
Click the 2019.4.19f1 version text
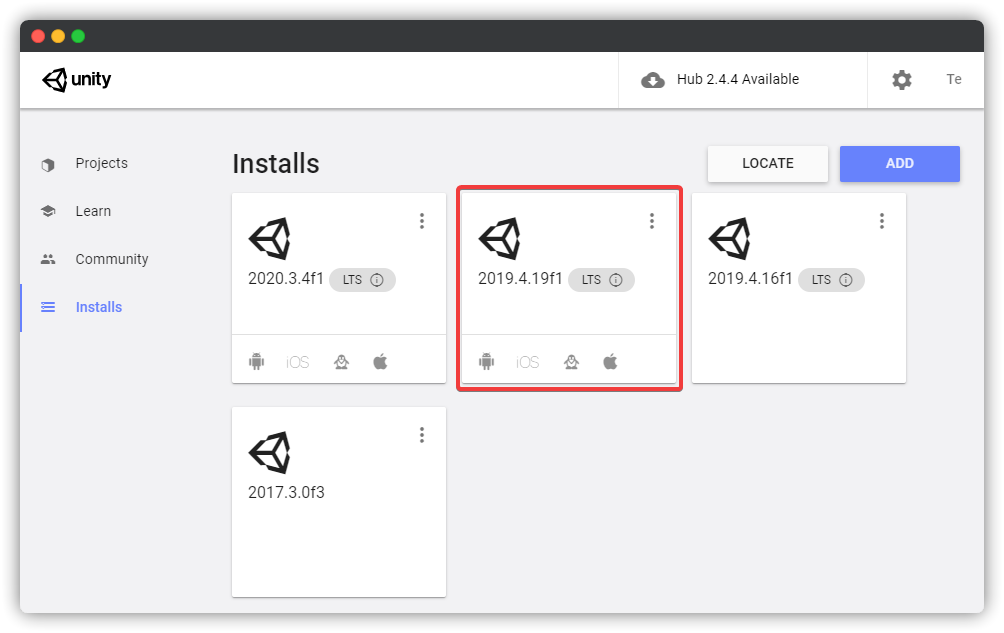click(520, 278)
